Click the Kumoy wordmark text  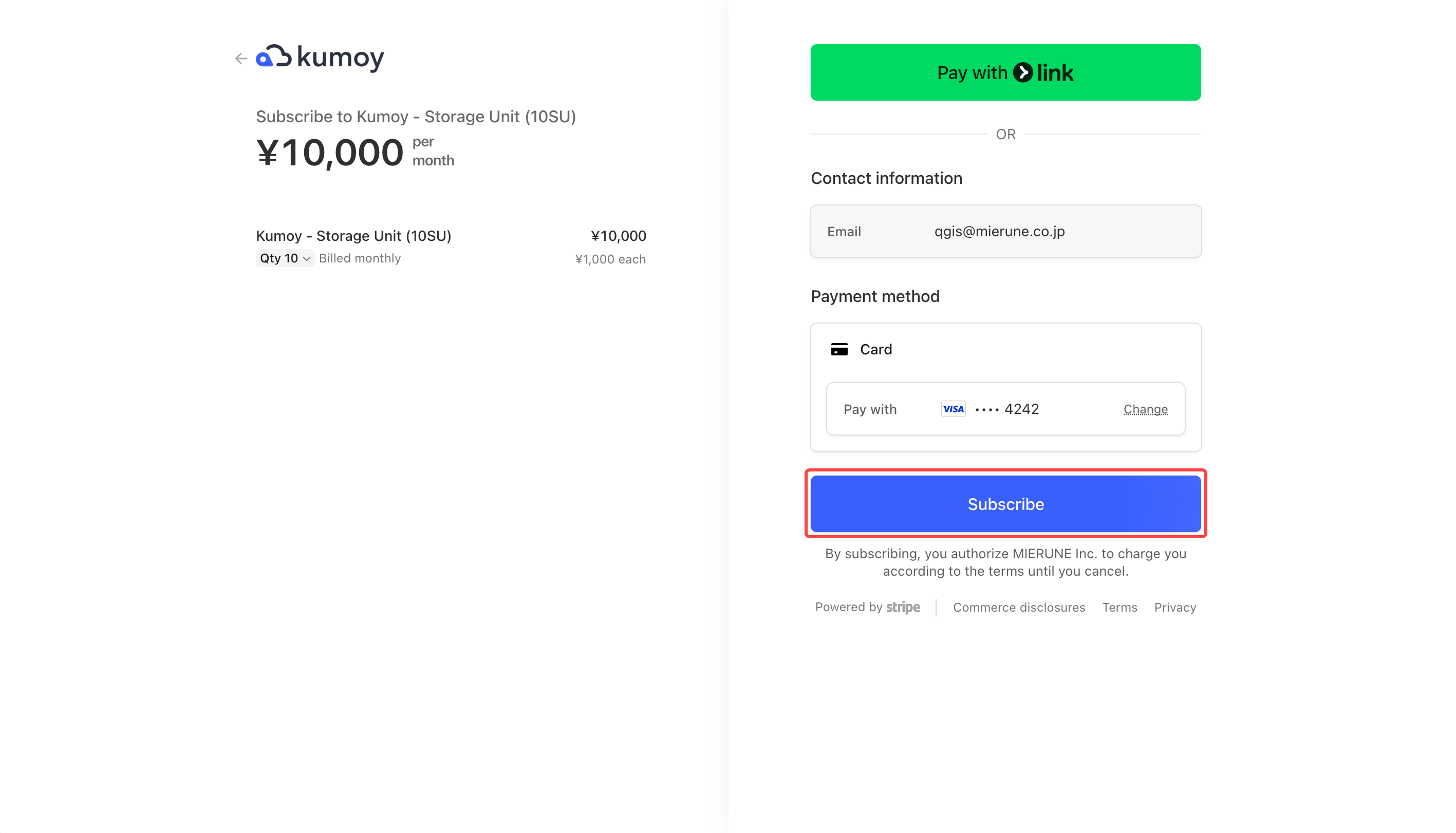tap(341, 58)
